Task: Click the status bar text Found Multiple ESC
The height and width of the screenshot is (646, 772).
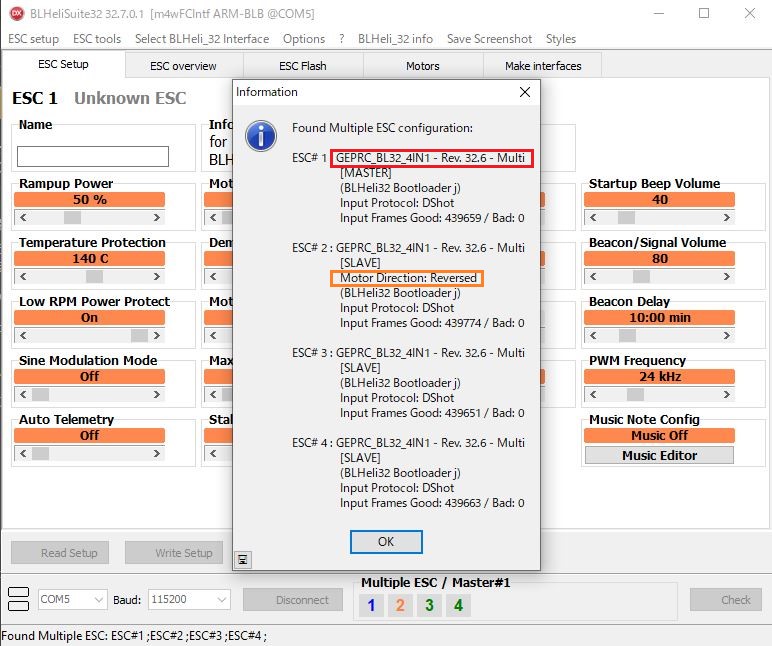Action: click(134, 636)
